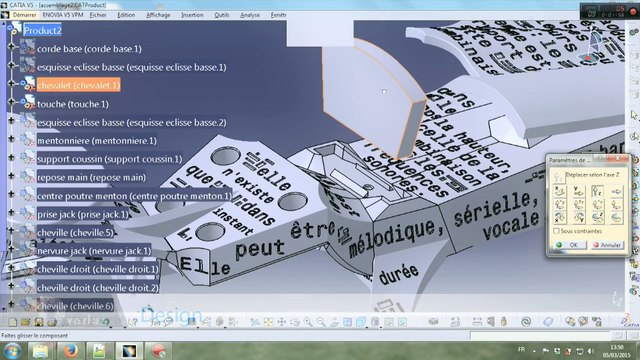This screenshot has height=360, width=640.
Task: Select centre poutre menton tree item
Action: (134, 196)
